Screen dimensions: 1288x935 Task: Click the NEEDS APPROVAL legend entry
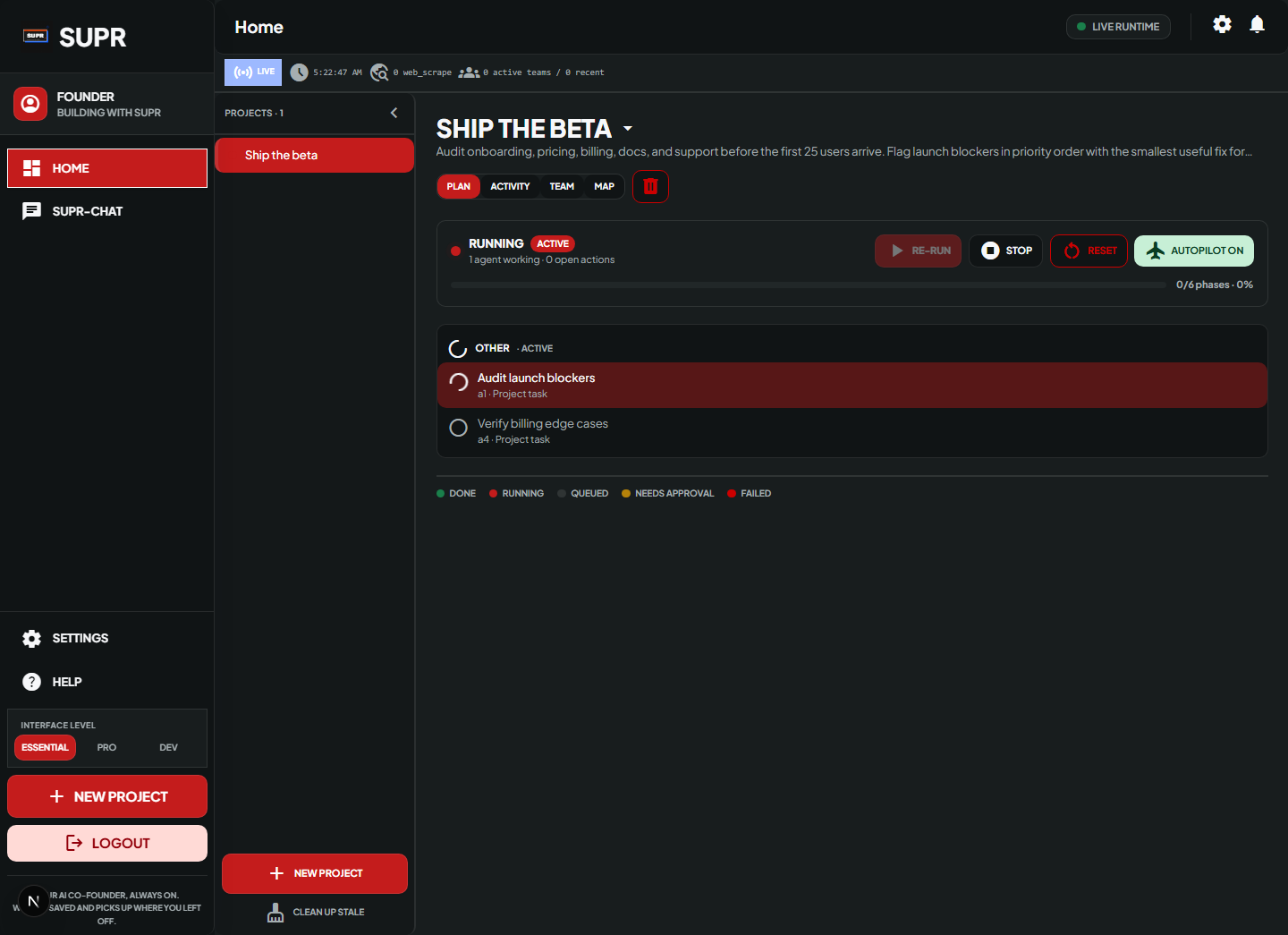[668, 493]
